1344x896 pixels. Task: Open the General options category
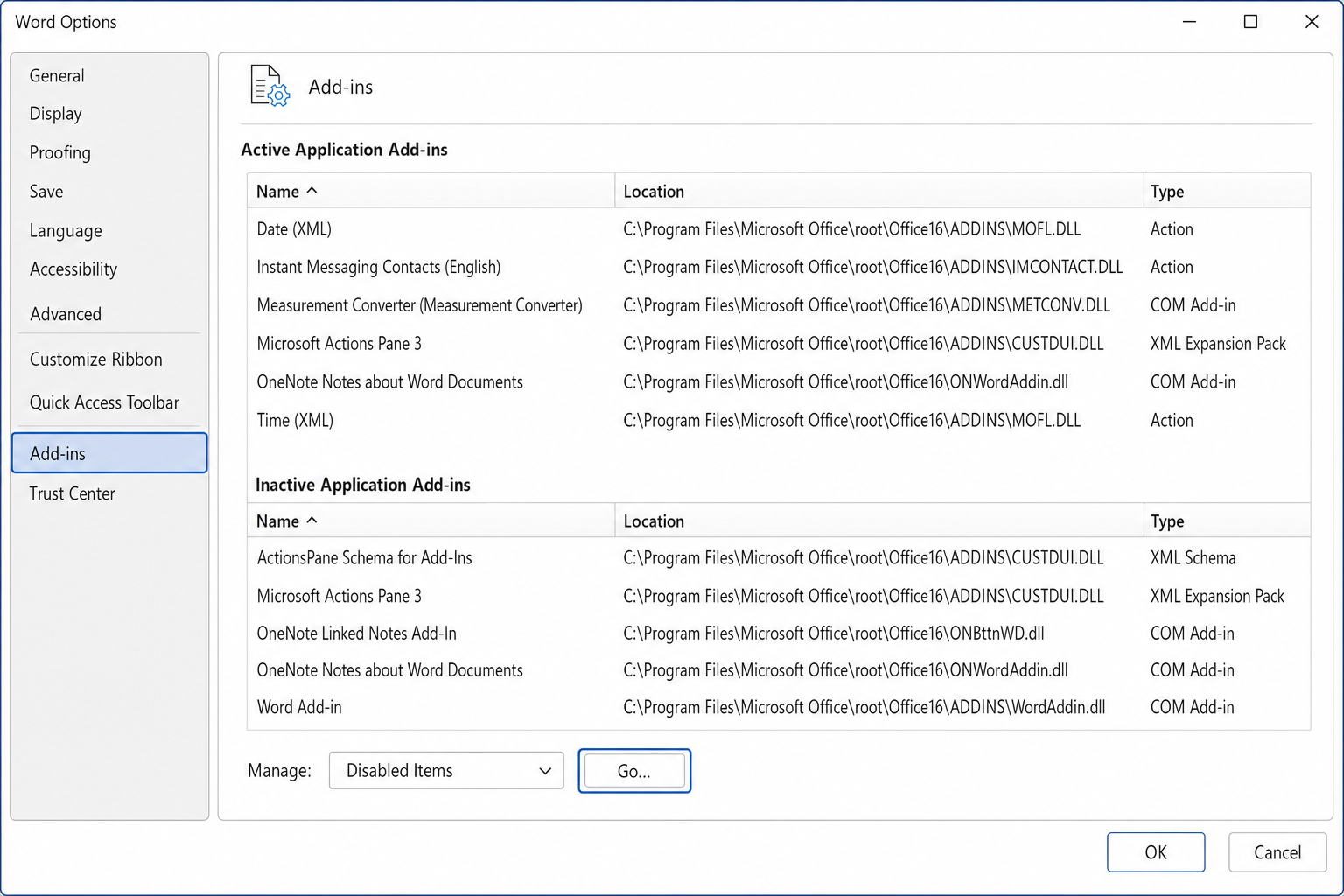(x=57, y=76)
